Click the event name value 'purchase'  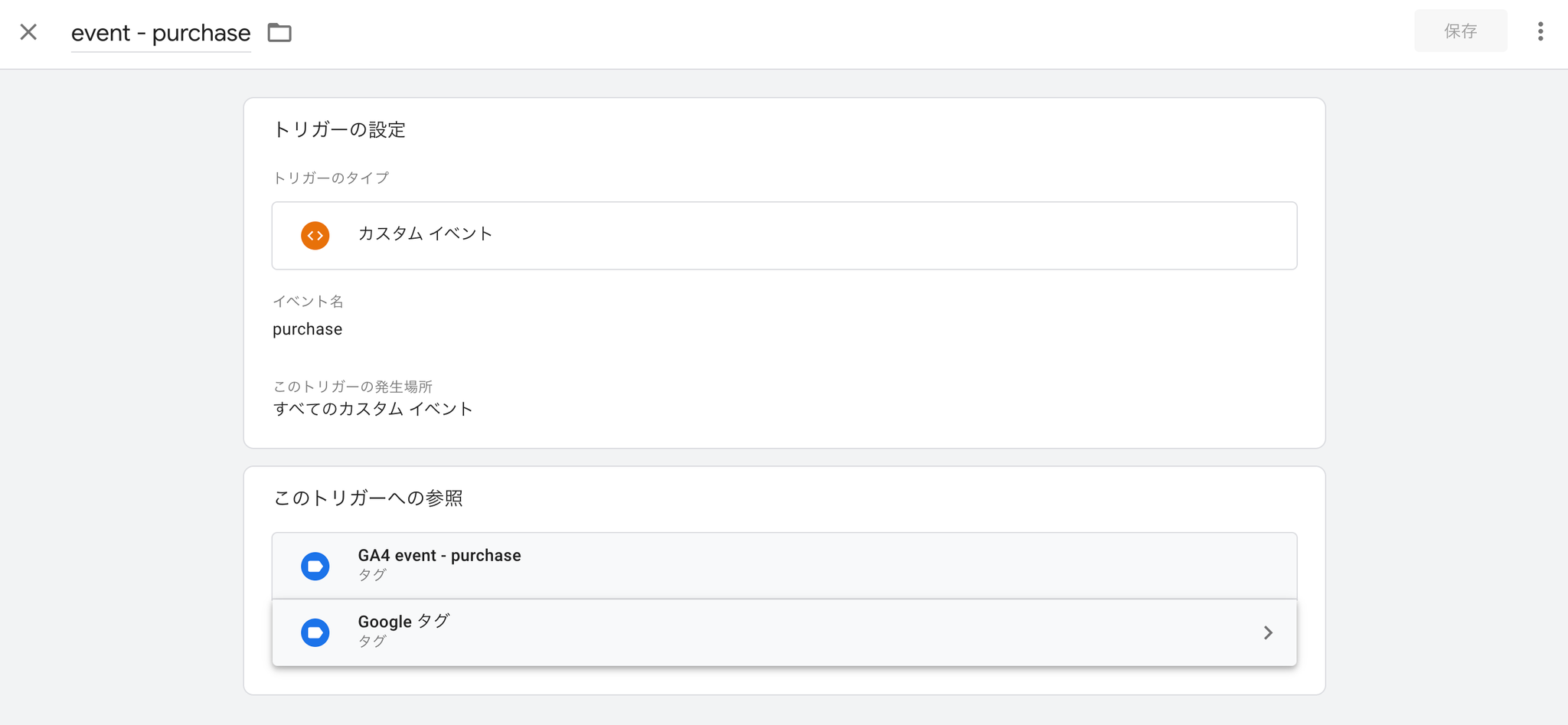(307, 329)
